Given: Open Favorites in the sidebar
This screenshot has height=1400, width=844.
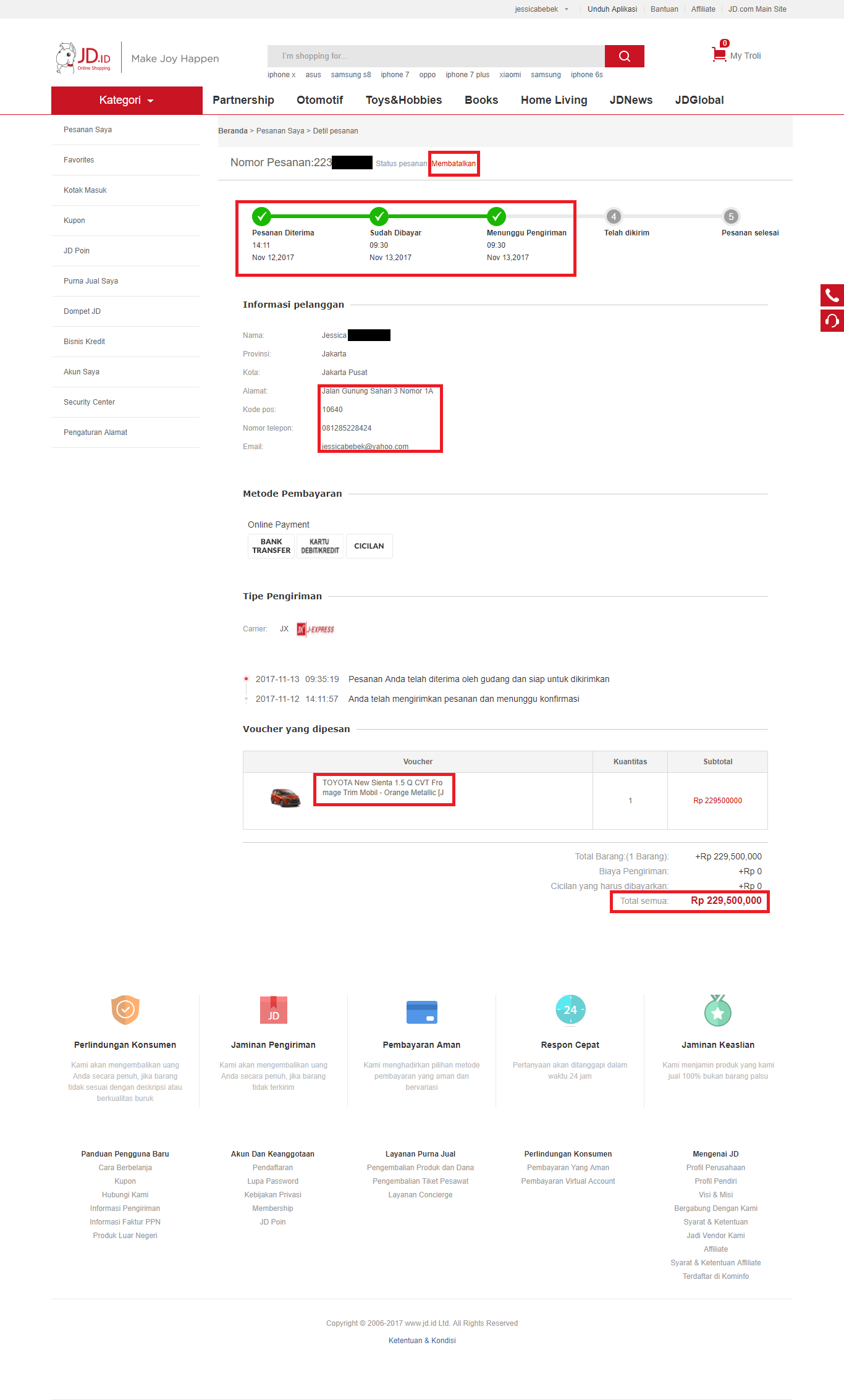Looking at the screenshot, I should click(x=79, y=160).
